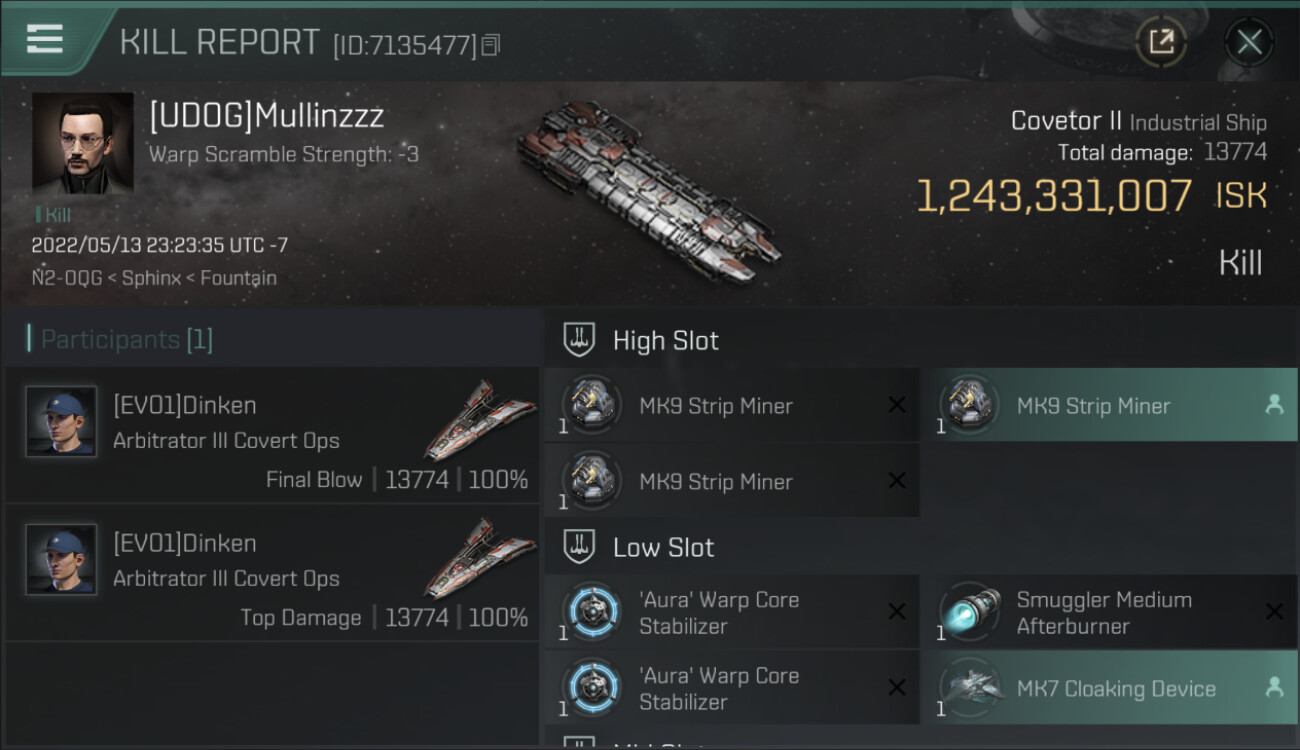This screenshot has width=1300, height=750.
Task: Click the N2-0QG system location link
Action: click(66, 278)
